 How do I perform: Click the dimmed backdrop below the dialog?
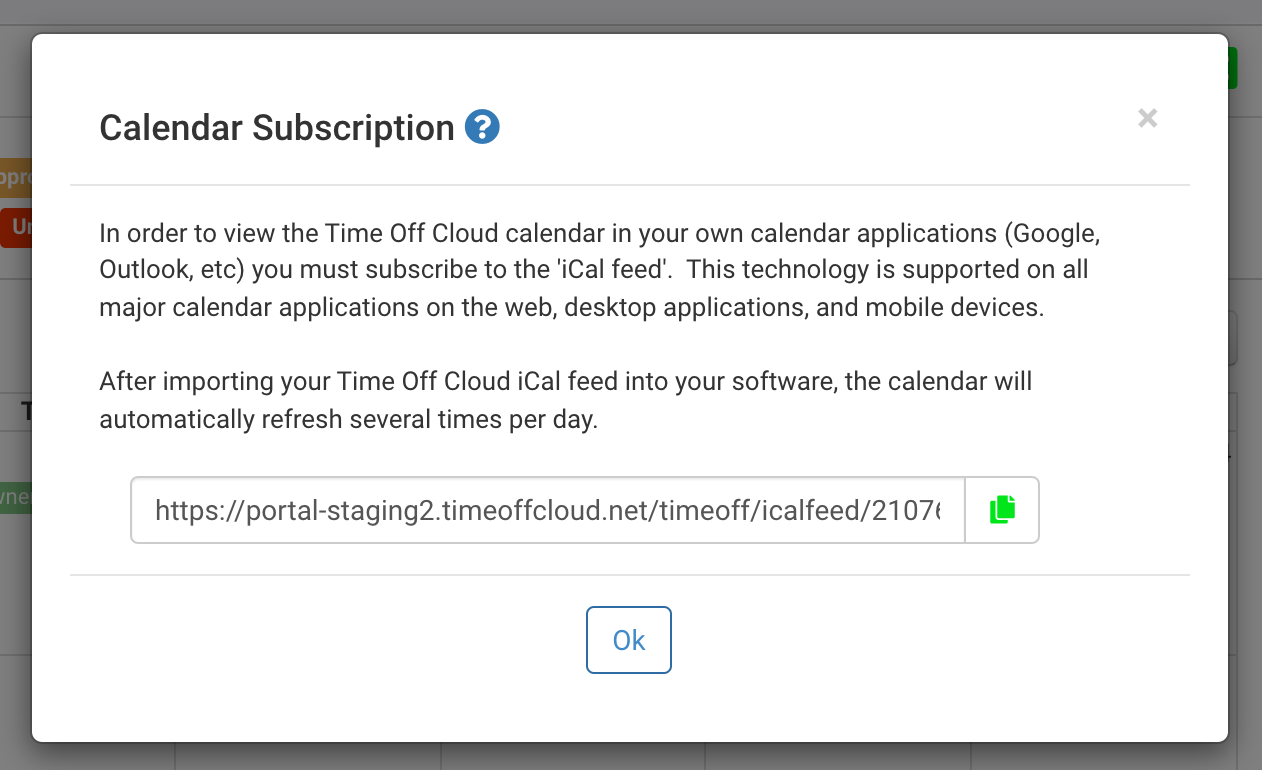(x=630, y=757)
